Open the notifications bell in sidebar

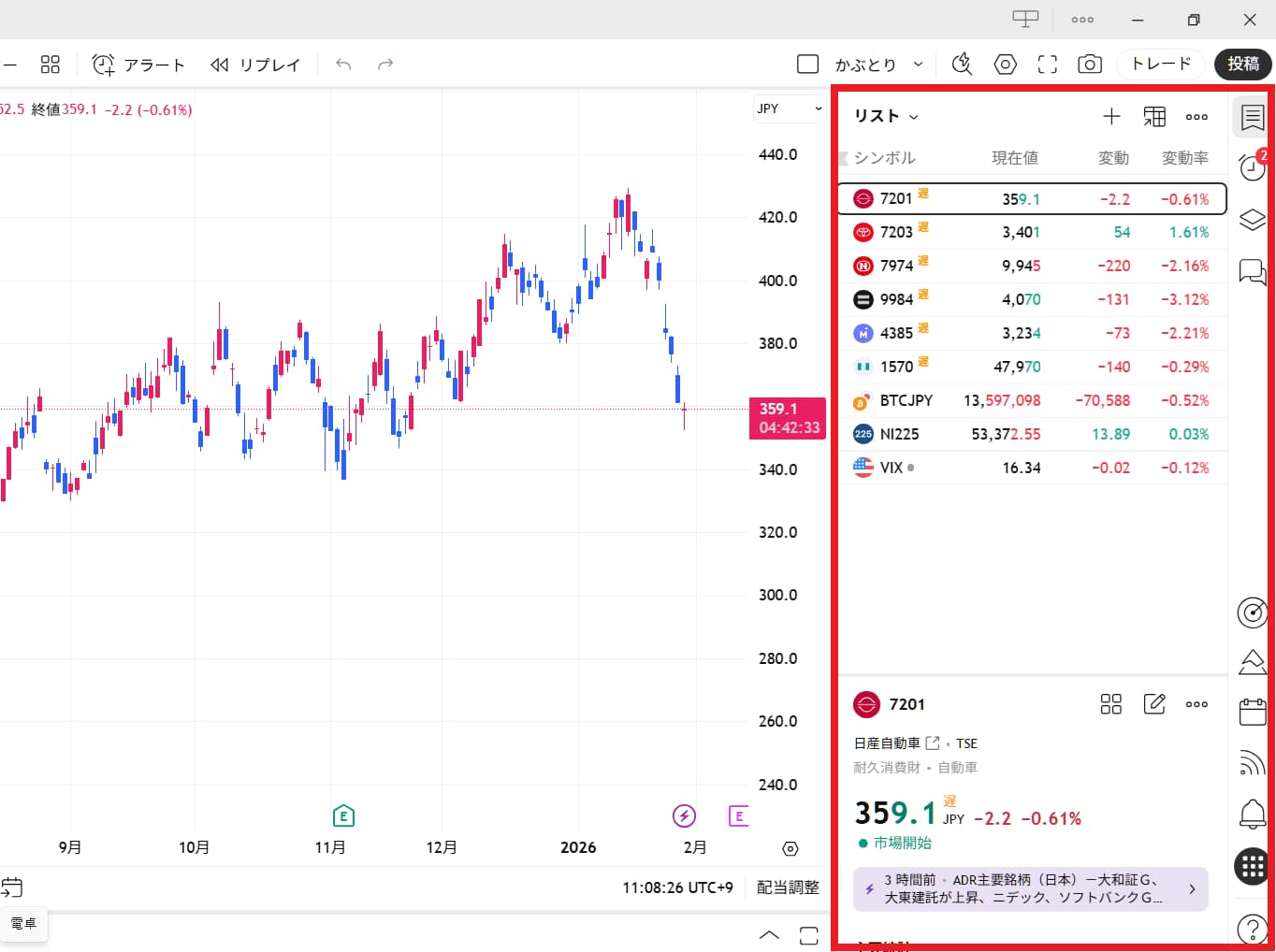[x=1252, y=814]
